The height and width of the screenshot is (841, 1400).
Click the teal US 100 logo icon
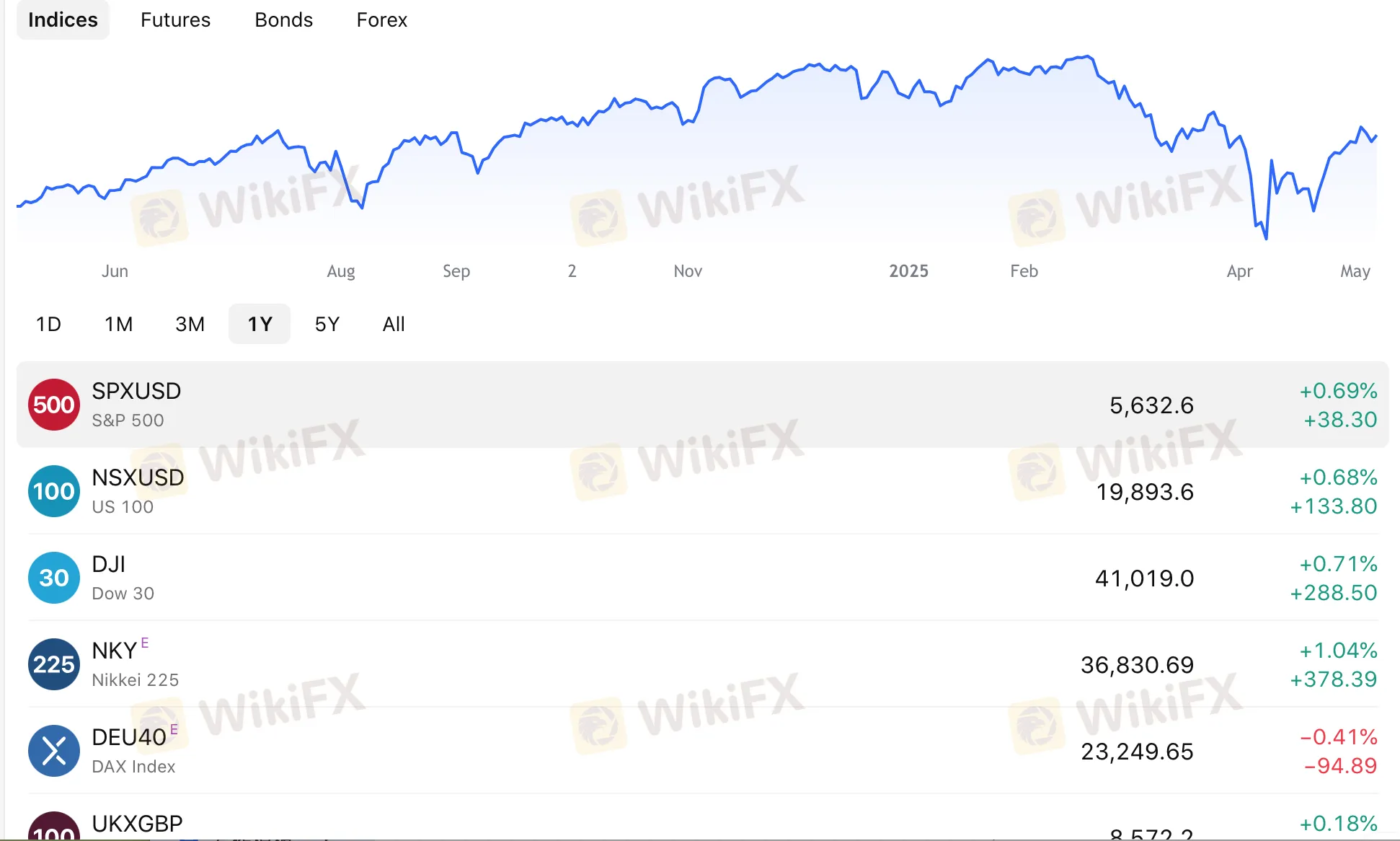[54, 491]
